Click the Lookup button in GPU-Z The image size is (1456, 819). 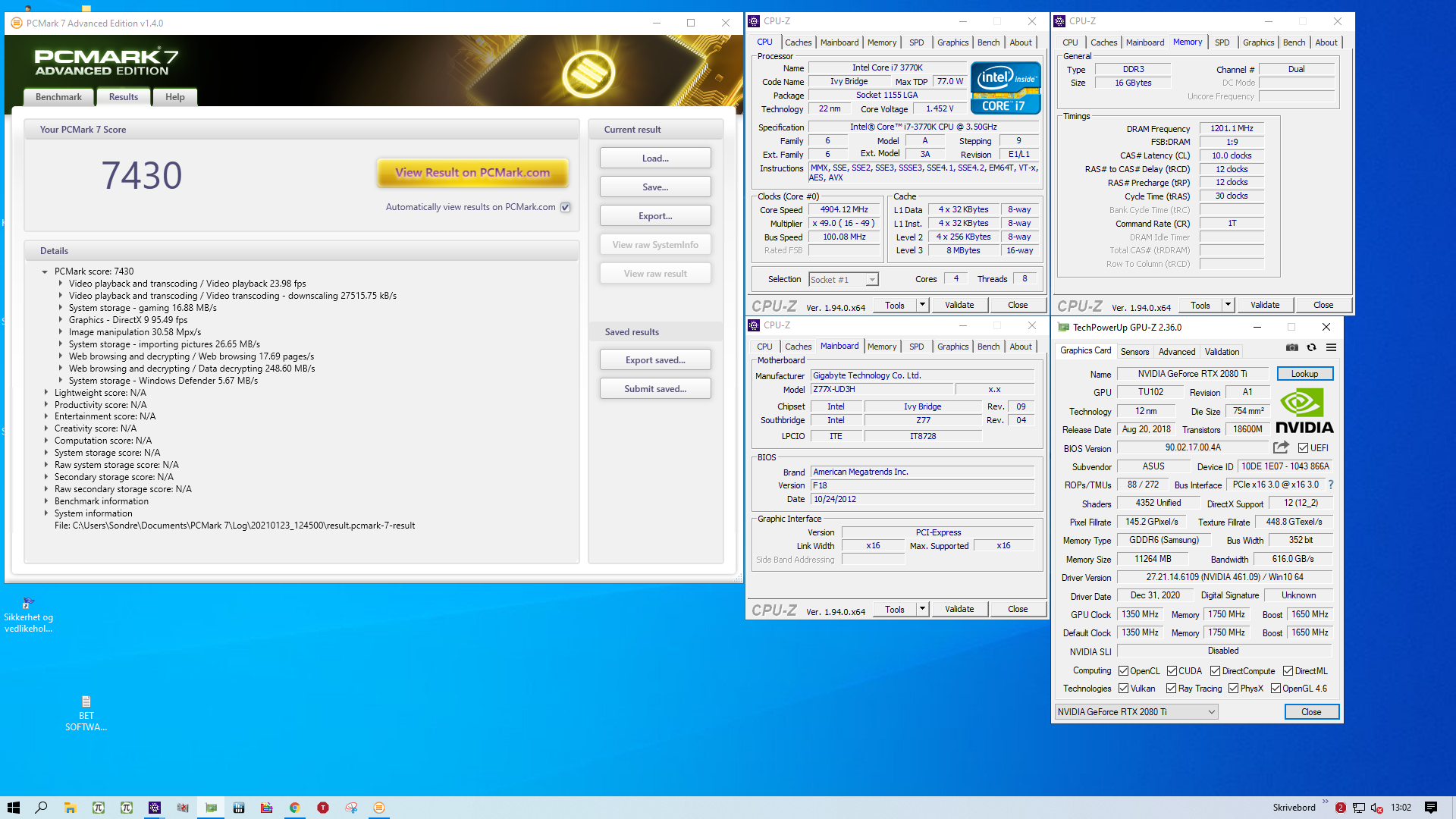(1304, 374)
